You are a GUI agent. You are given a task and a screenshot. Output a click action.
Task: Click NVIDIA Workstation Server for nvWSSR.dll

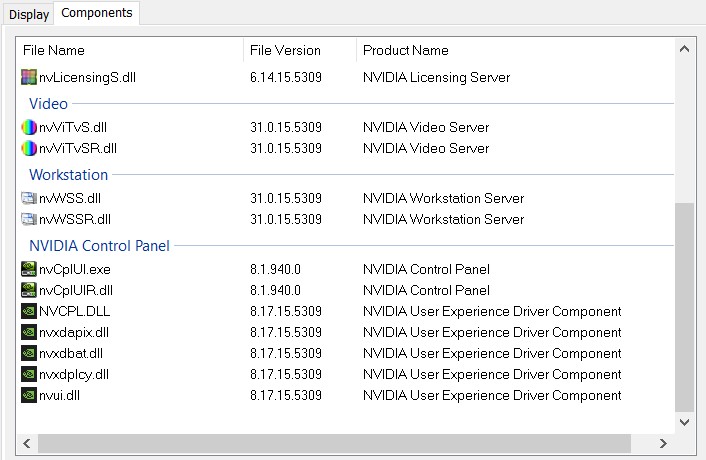tap(444, 220)
